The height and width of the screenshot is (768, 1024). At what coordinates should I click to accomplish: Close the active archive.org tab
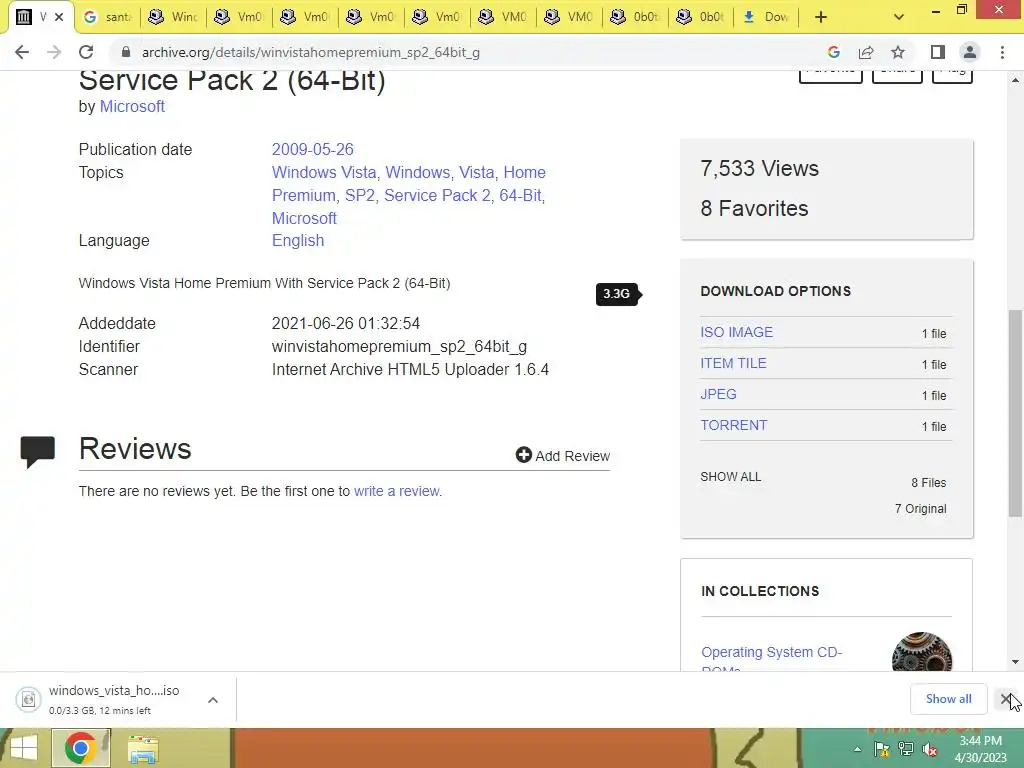coord(59,17)
